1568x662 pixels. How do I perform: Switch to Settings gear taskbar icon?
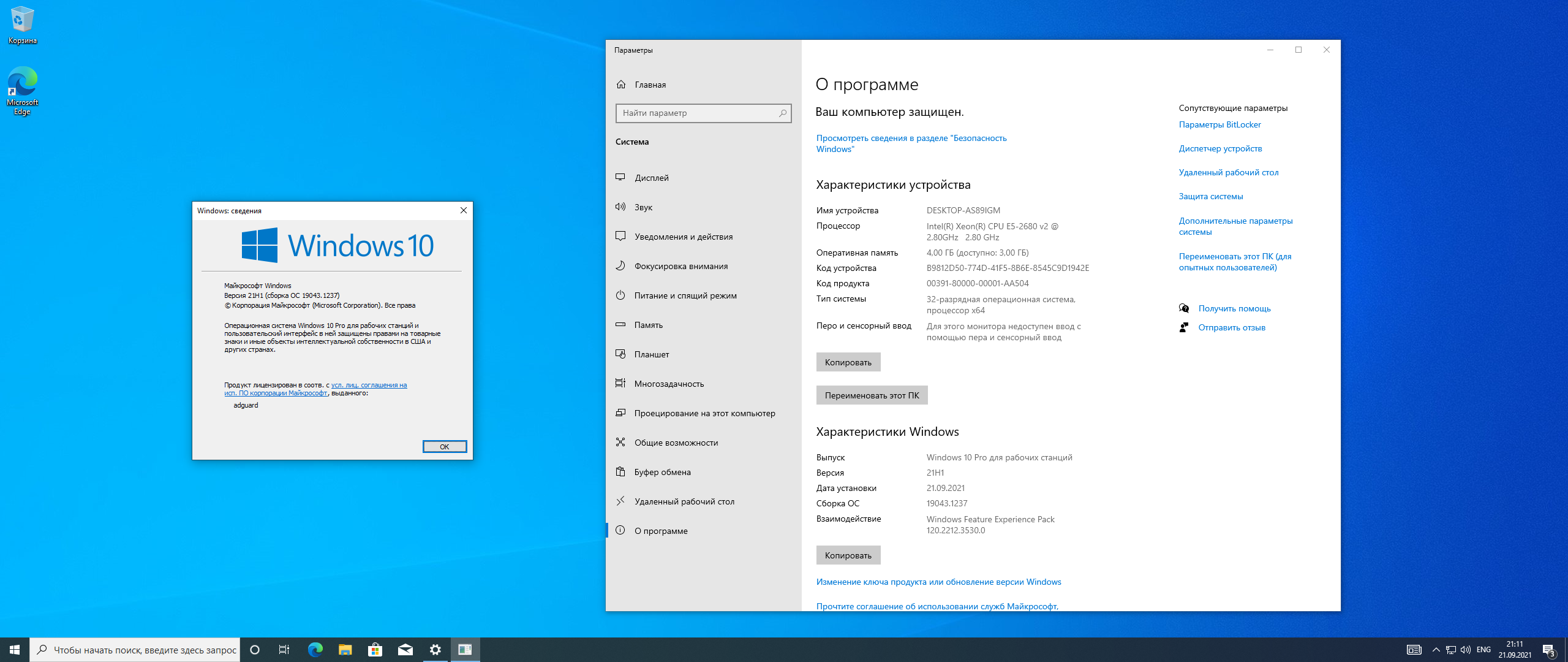coord(435,650)
